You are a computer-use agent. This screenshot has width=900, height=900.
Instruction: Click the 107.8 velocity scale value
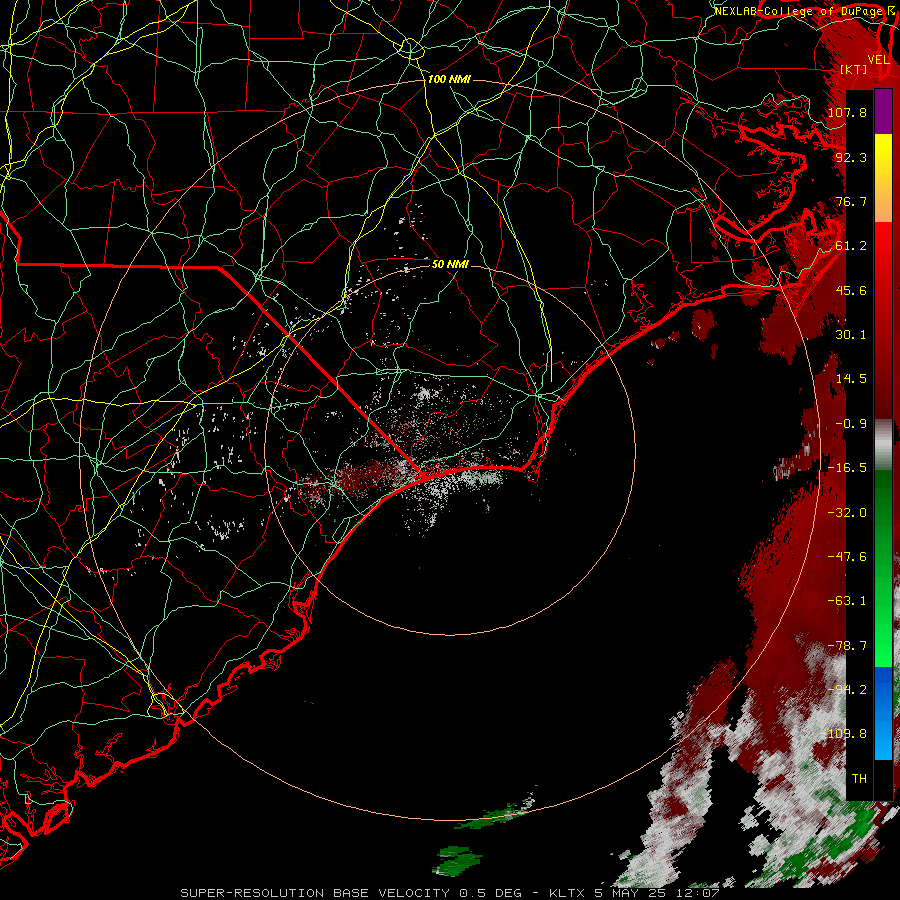(847, 112)
